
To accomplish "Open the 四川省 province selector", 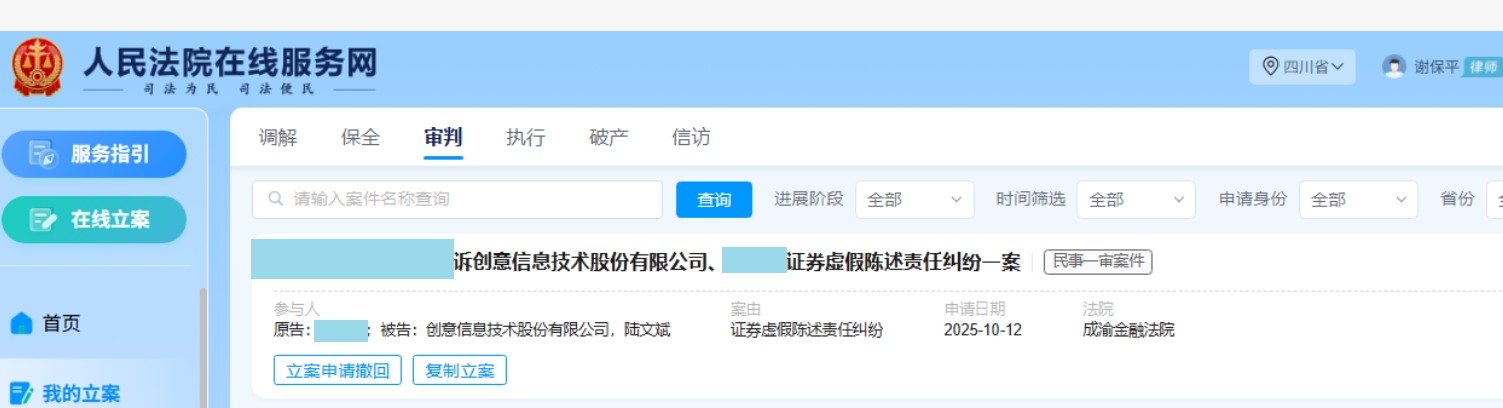I will pyautogui.click(x=1302, y=67).
